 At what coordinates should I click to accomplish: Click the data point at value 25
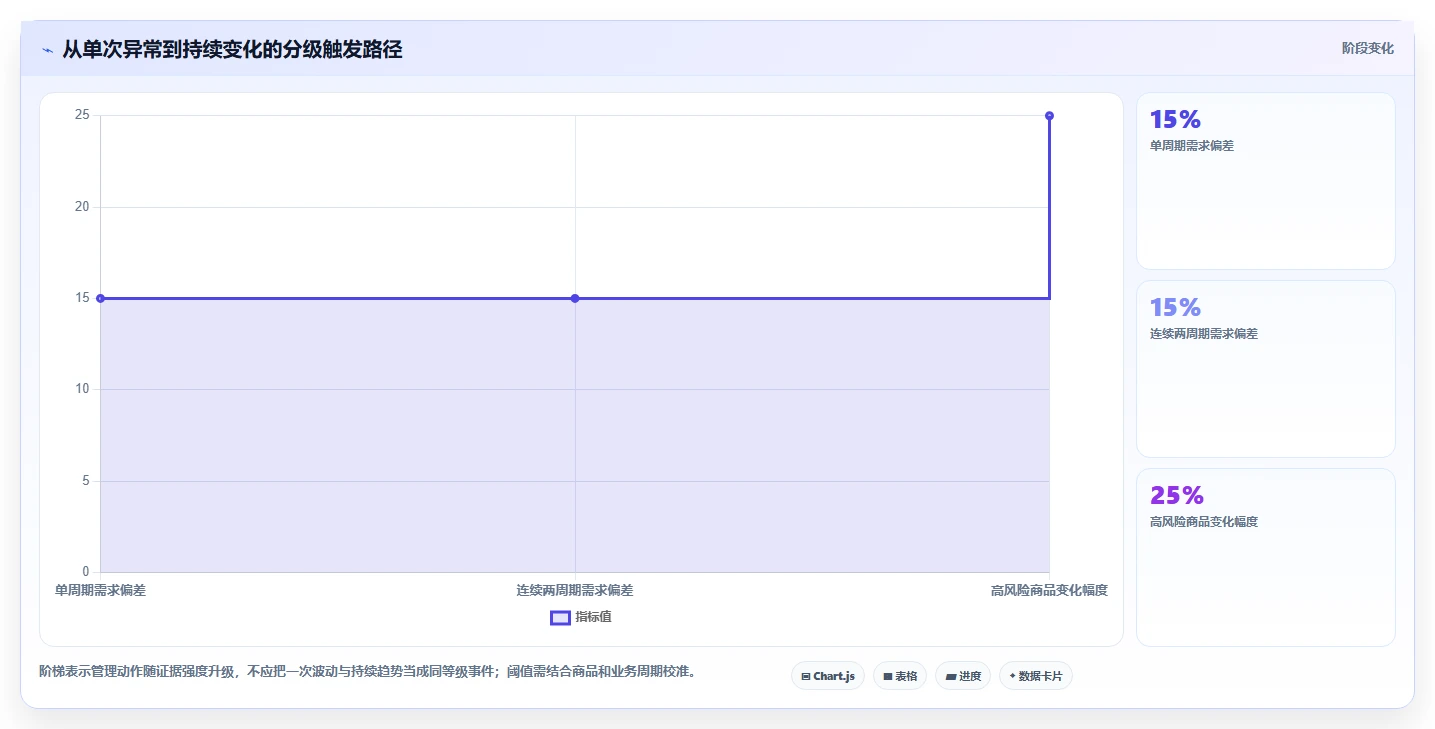[x=1049, y=116]
